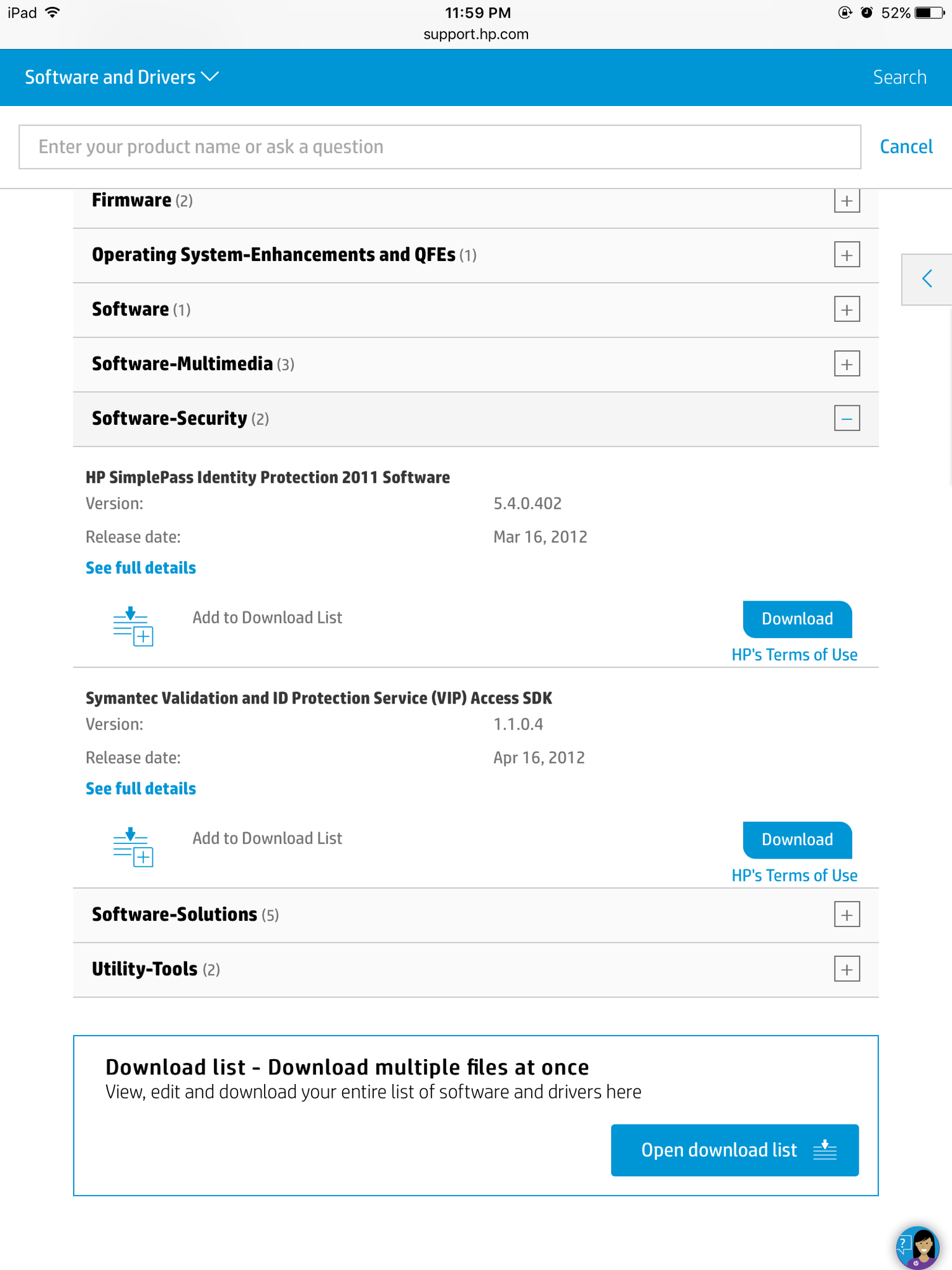Click the download icon on Open download list

coord(824,1150)
